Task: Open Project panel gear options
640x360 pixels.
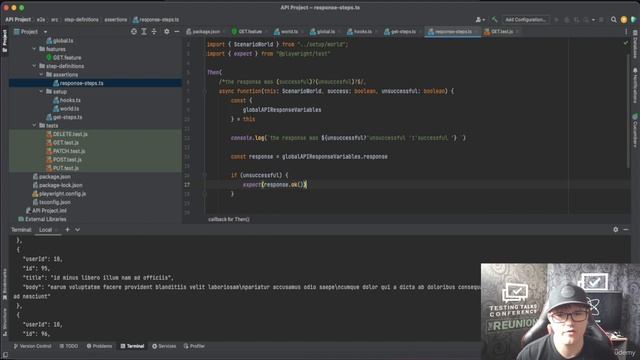Action: [x=167, y=31]
